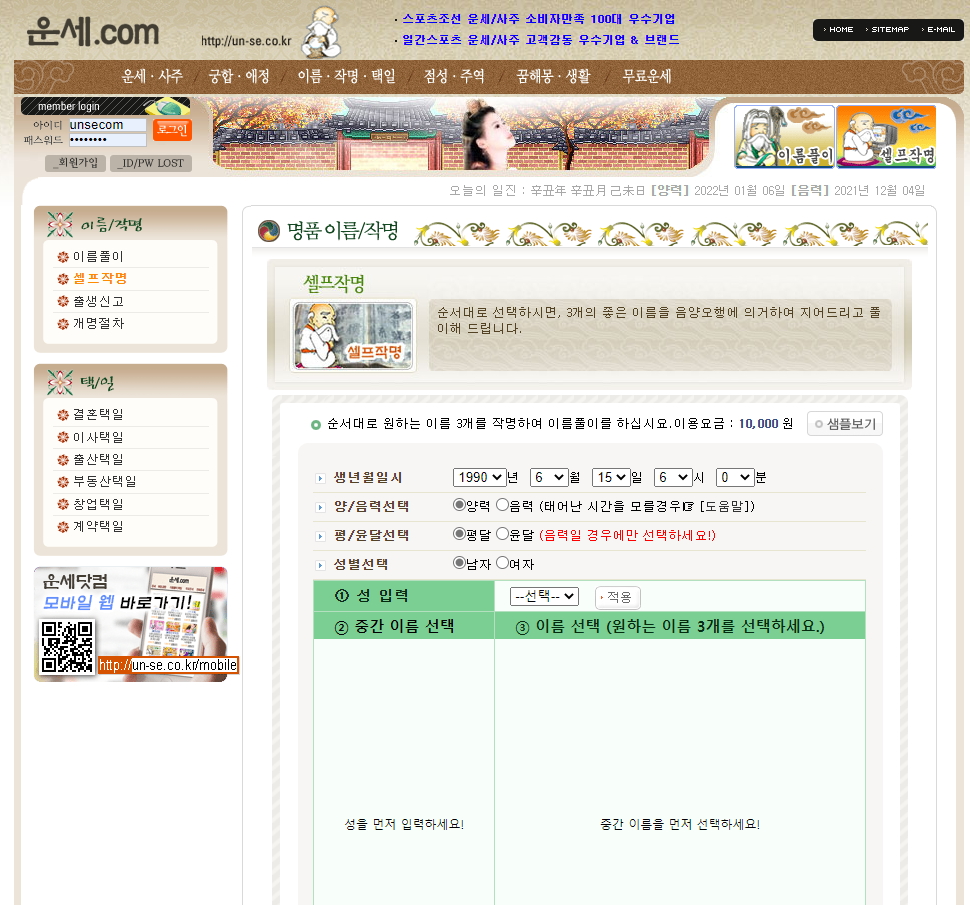
Task: Click the 샘플보기 button
Action: (x=845, y=424)
